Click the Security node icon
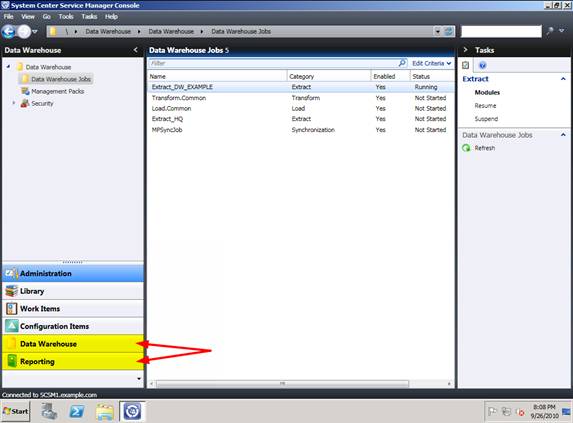 pos(25,103)
